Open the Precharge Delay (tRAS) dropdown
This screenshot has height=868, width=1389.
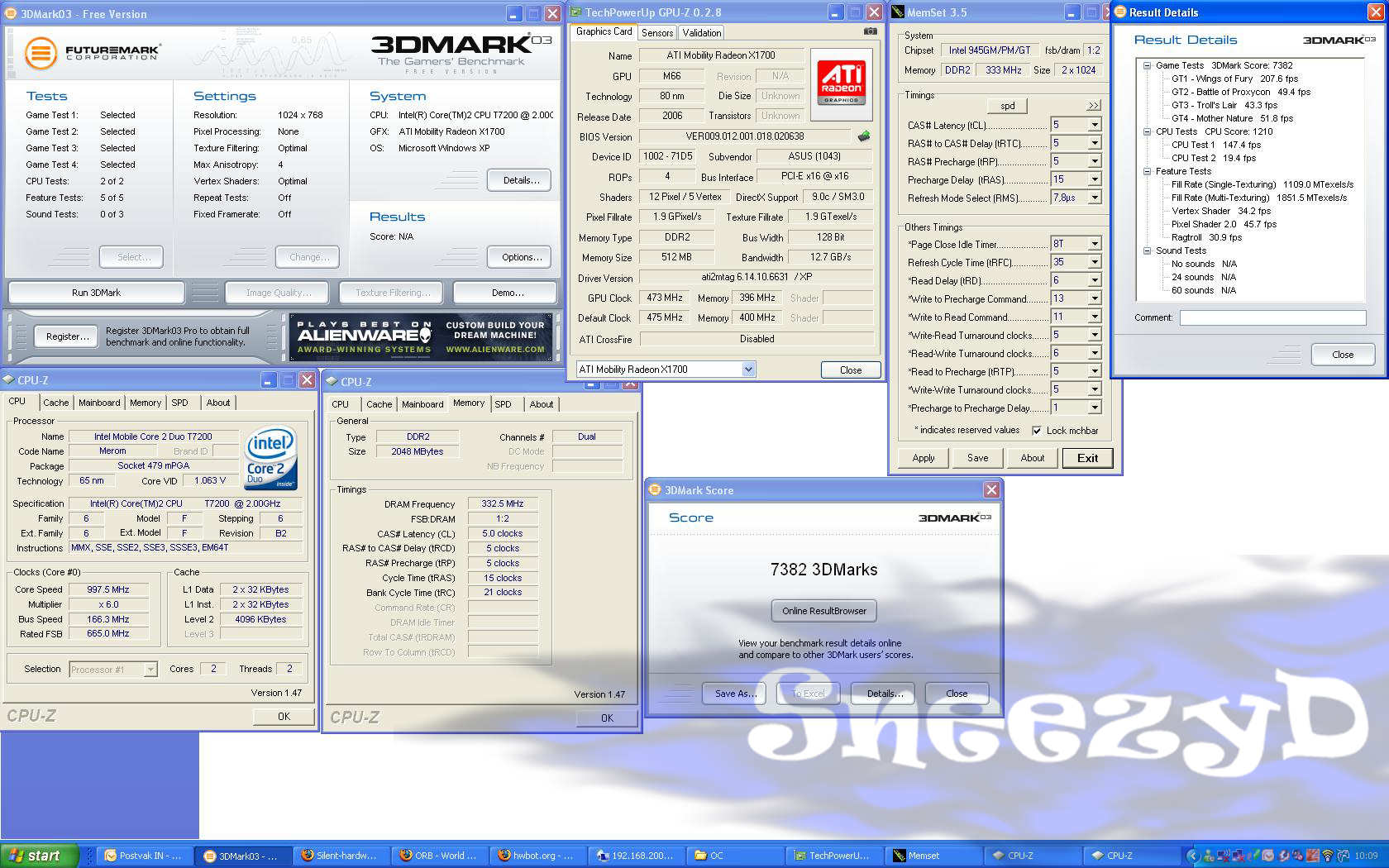click(x=1095, y=179)
